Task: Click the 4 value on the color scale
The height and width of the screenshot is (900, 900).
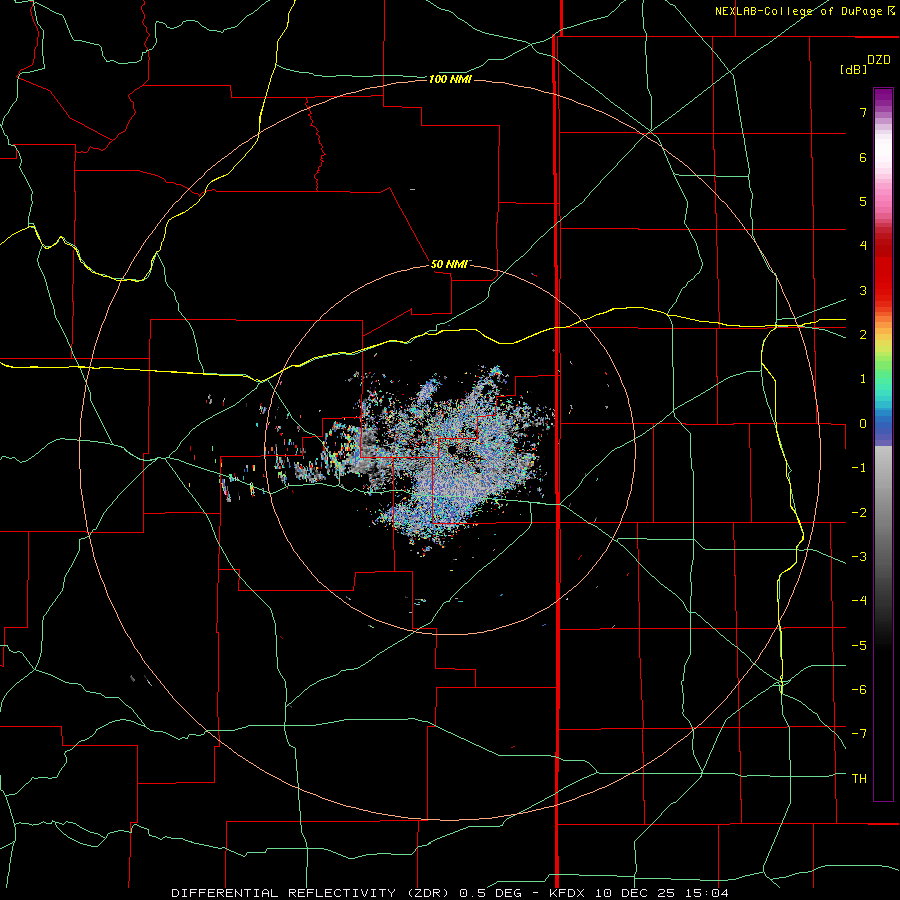Action: tap(863, 246)
